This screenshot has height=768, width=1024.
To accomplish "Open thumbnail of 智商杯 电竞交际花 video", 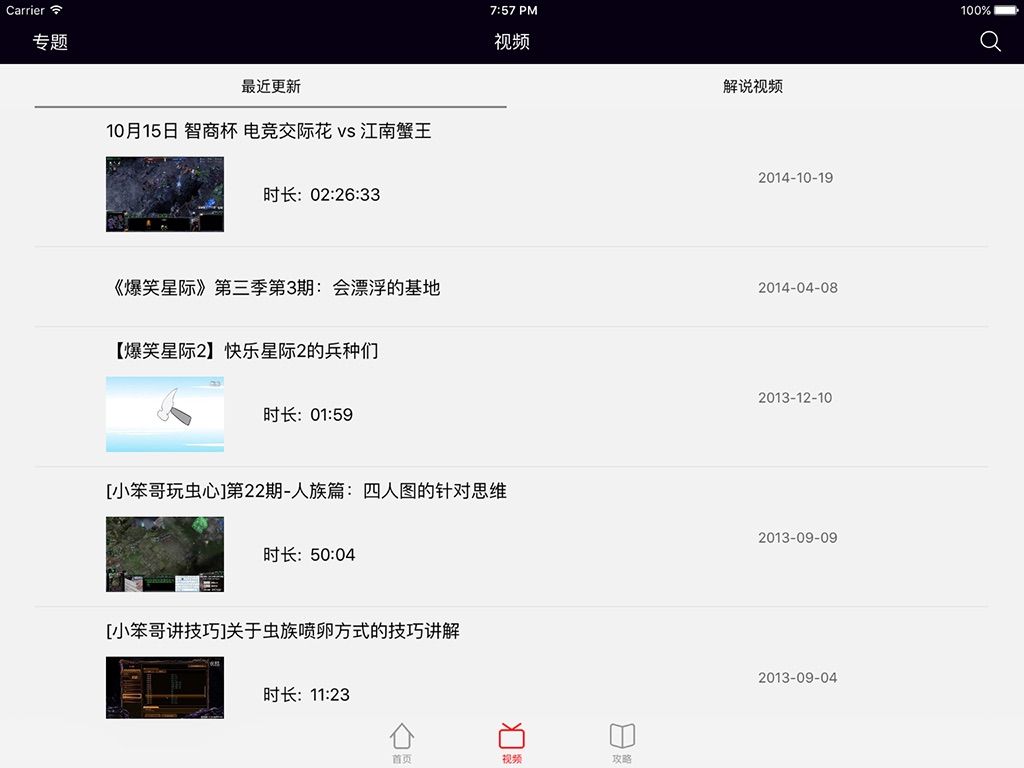I will point(165,194).
